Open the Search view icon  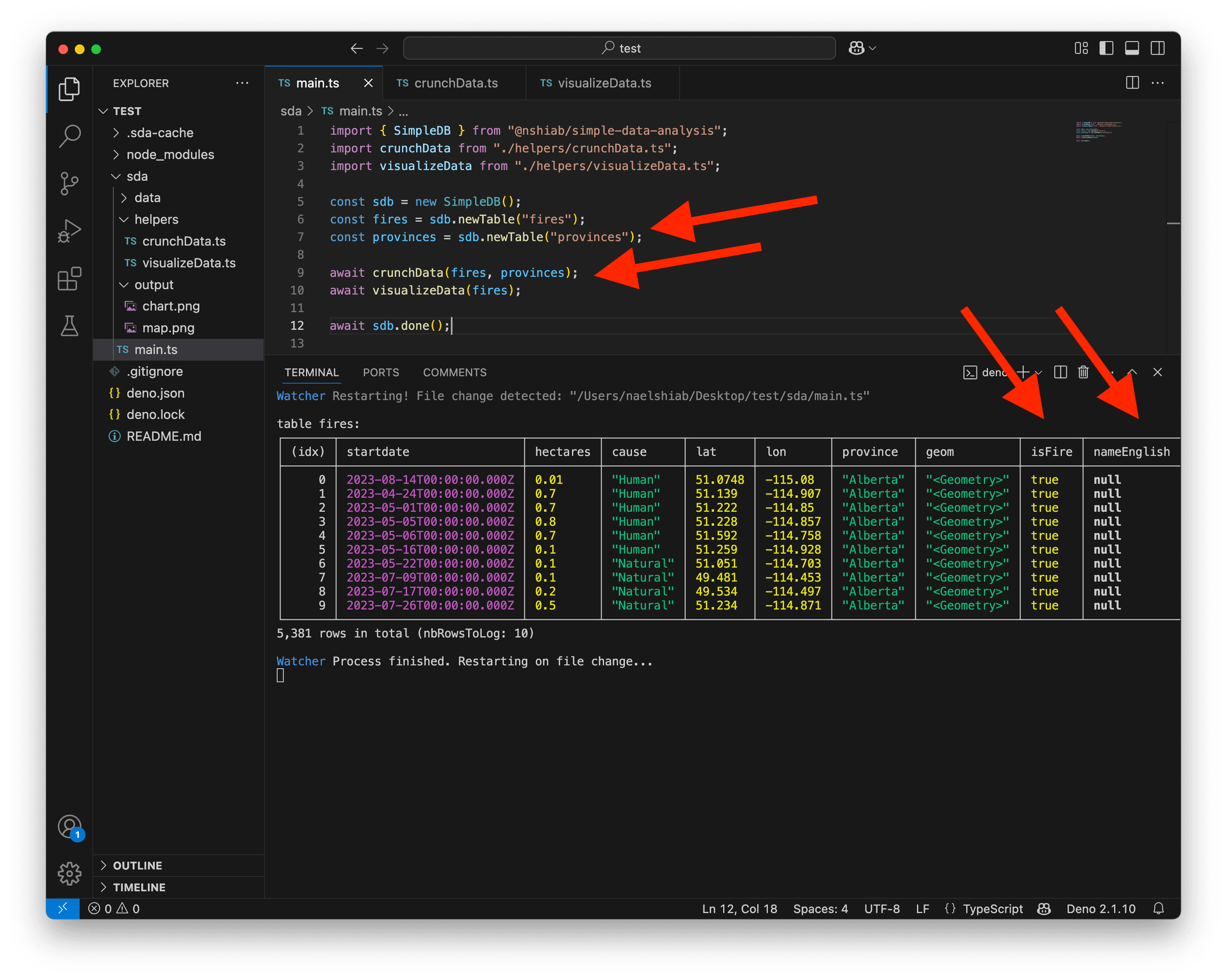click(69, 137)
